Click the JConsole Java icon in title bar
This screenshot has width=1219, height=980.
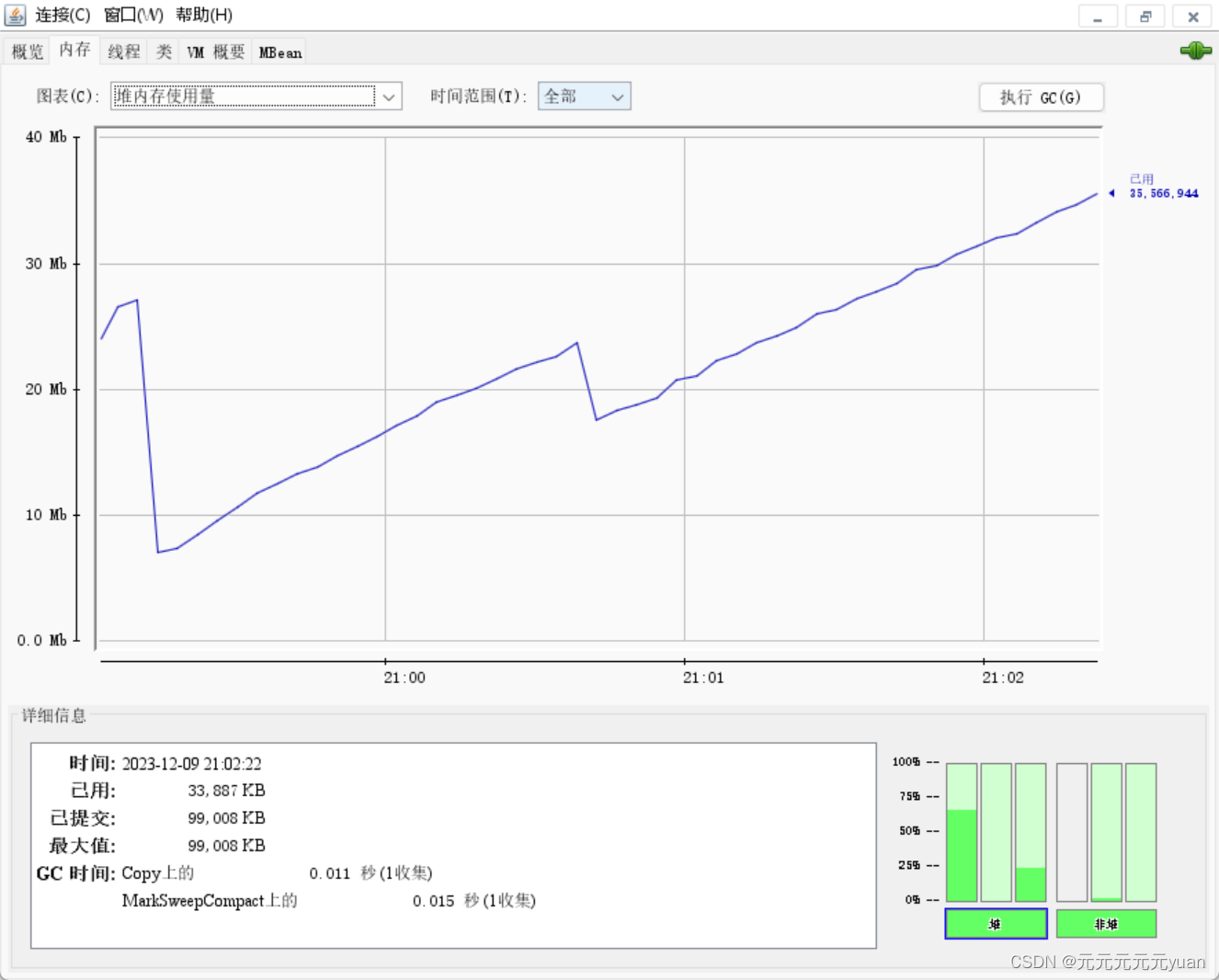point(16,15)
